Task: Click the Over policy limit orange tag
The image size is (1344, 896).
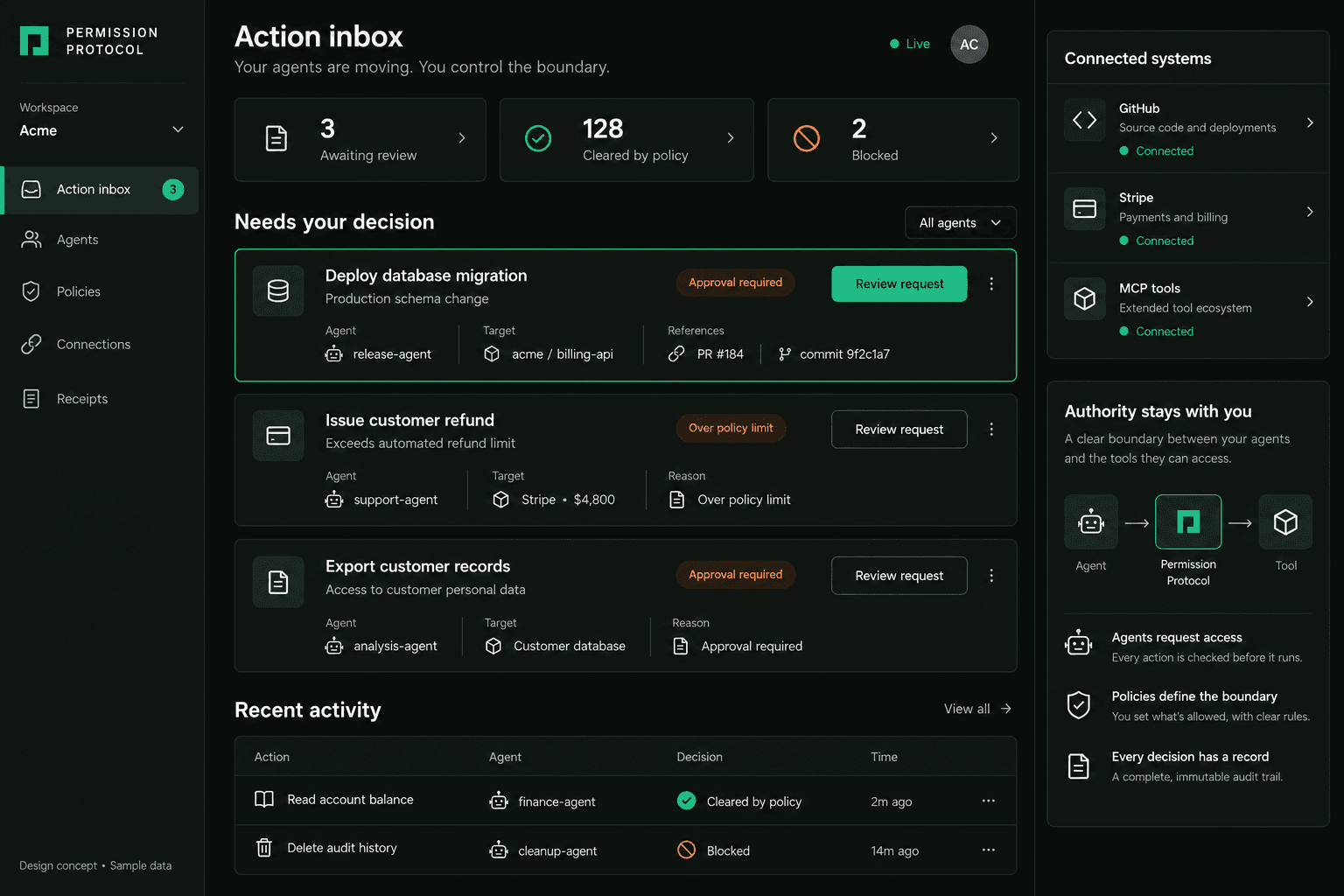Action: pos(731,428)
